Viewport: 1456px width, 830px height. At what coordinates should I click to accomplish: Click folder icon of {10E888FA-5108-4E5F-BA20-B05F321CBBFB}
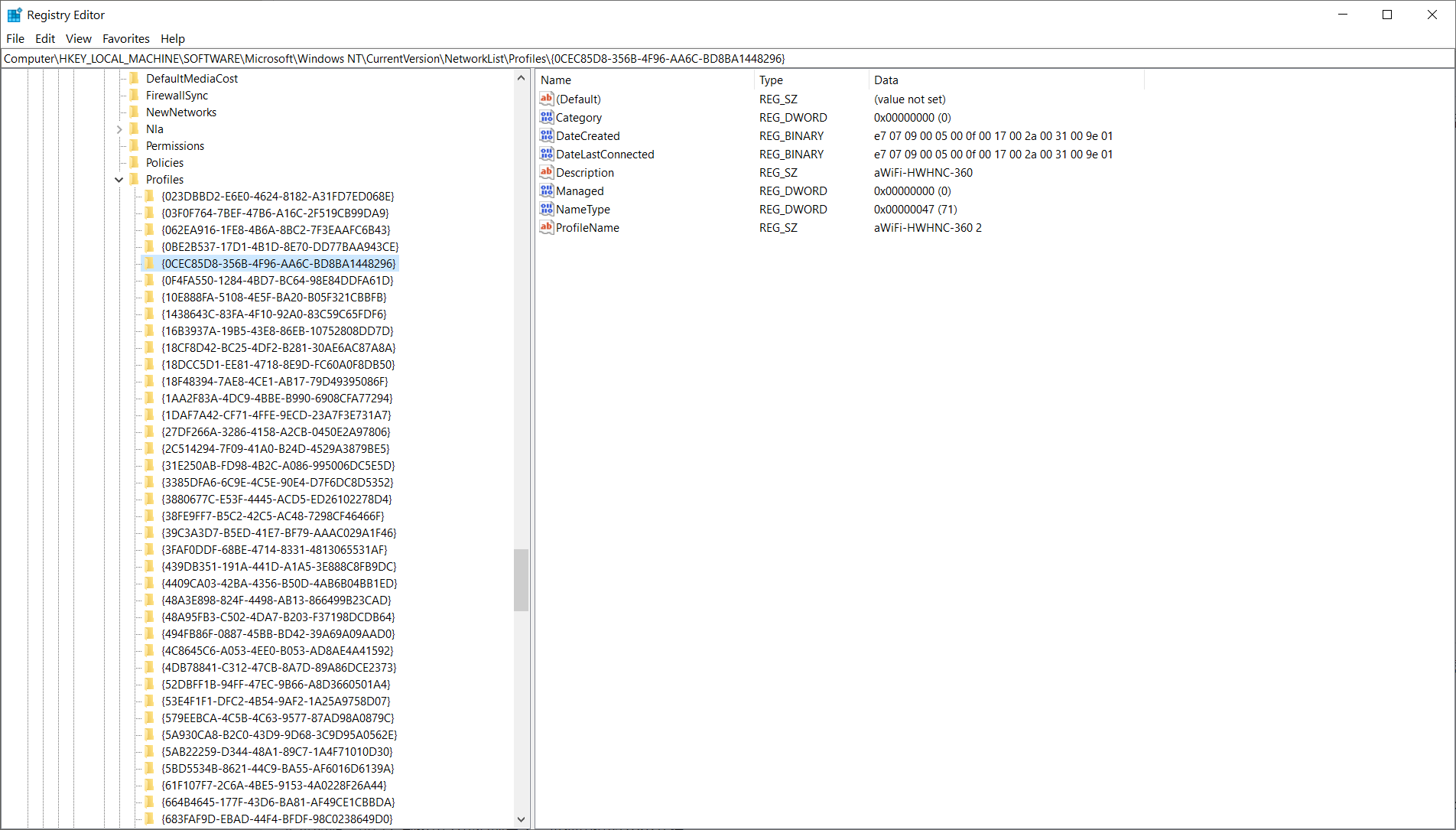click(150, 297)
